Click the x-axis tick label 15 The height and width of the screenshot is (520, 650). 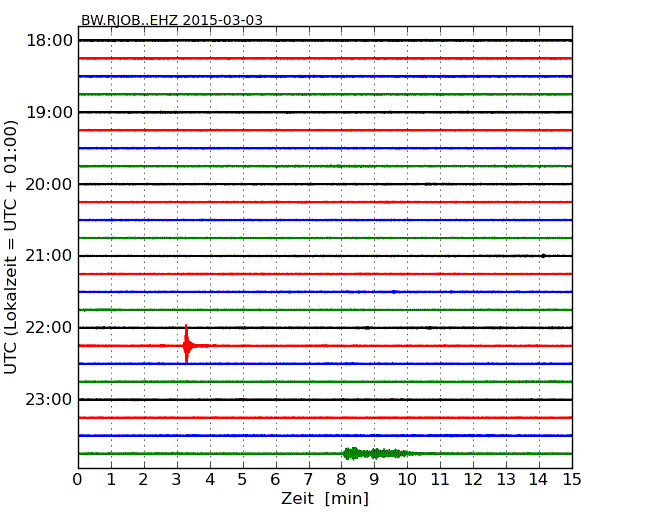pos(572,480)
